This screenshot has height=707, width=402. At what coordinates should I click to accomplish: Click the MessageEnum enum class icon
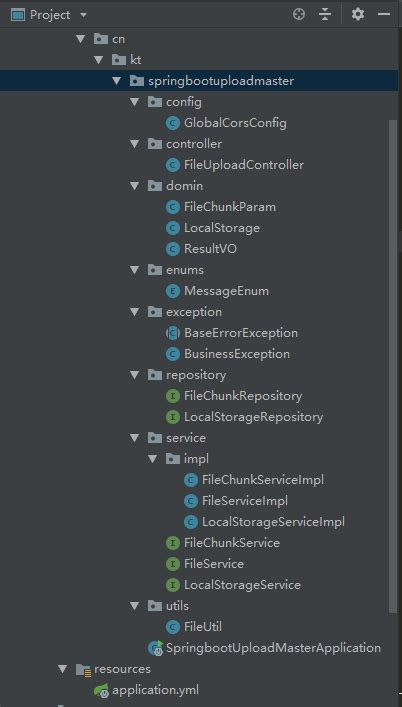click(x=173, y=291)
